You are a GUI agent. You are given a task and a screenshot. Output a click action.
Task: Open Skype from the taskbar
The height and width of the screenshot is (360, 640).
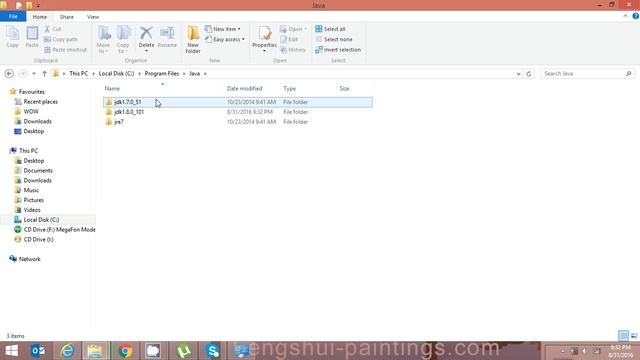213,351
